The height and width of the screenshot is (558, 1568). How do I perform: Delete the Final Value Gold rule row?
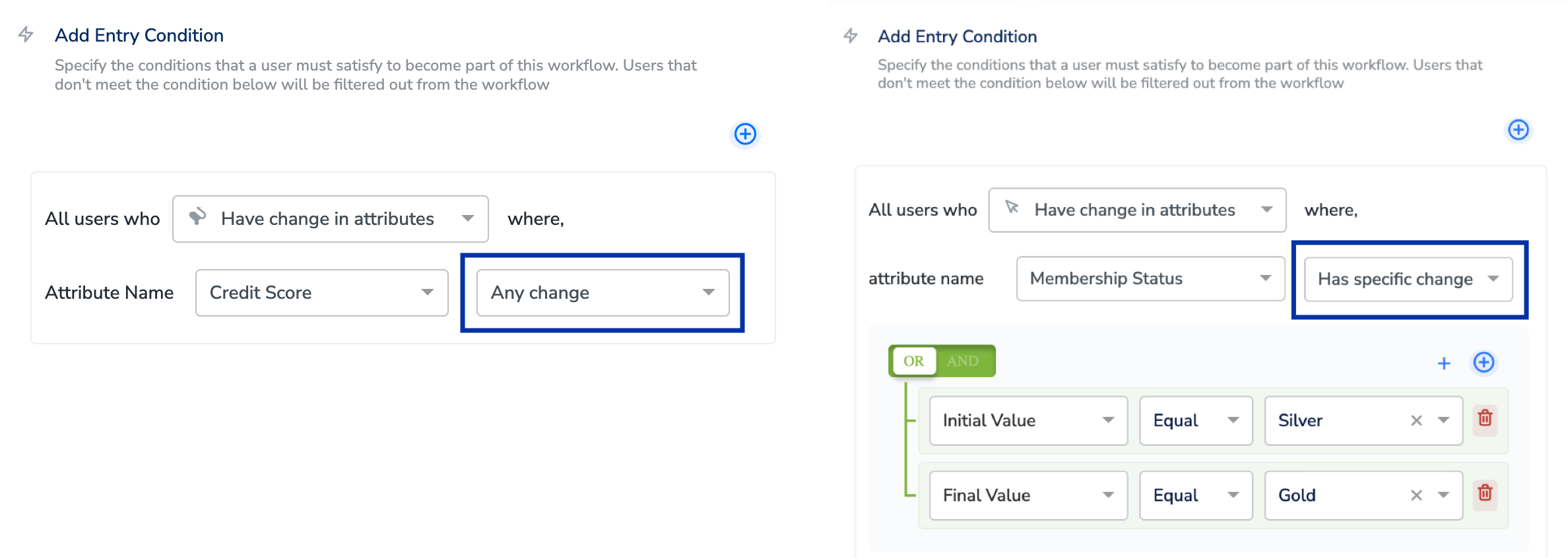click(x=1485, y=493)
